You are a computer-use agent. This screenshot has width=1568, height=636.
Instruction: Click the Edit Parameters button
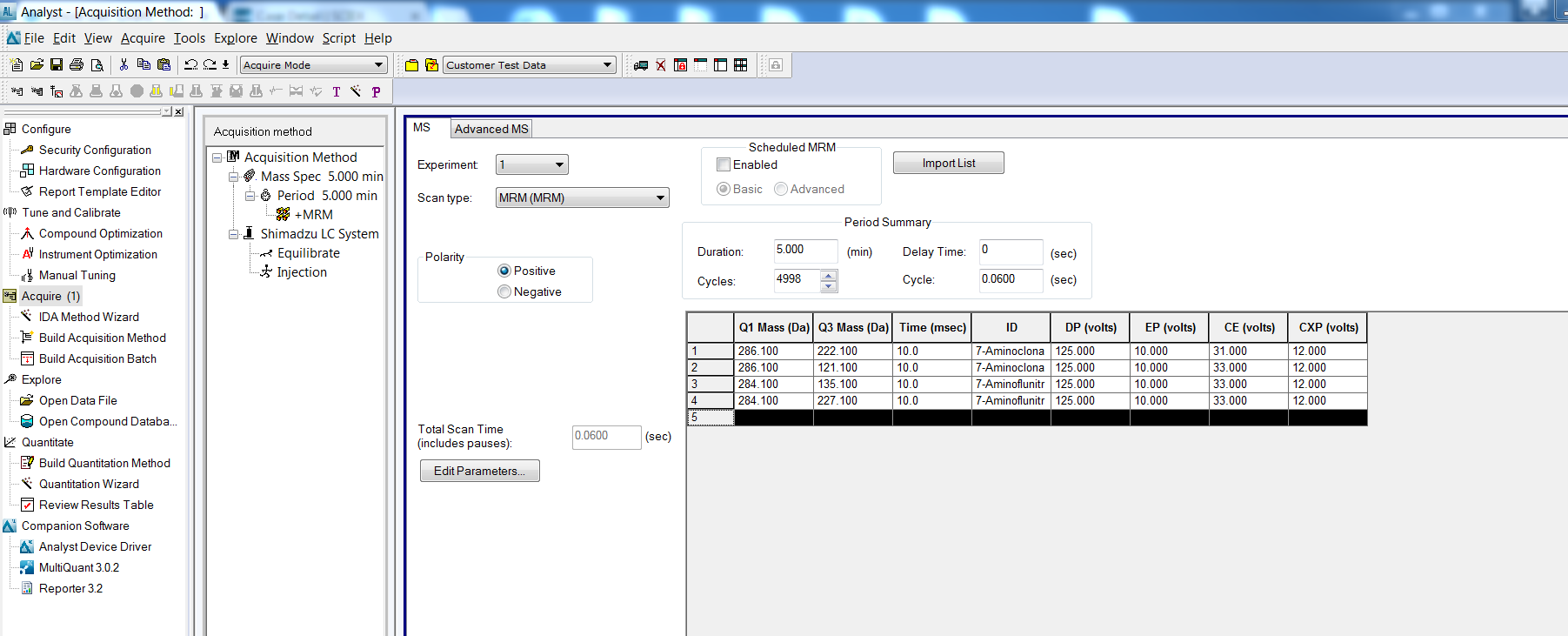pyautogui.click(x=479, y=471)
